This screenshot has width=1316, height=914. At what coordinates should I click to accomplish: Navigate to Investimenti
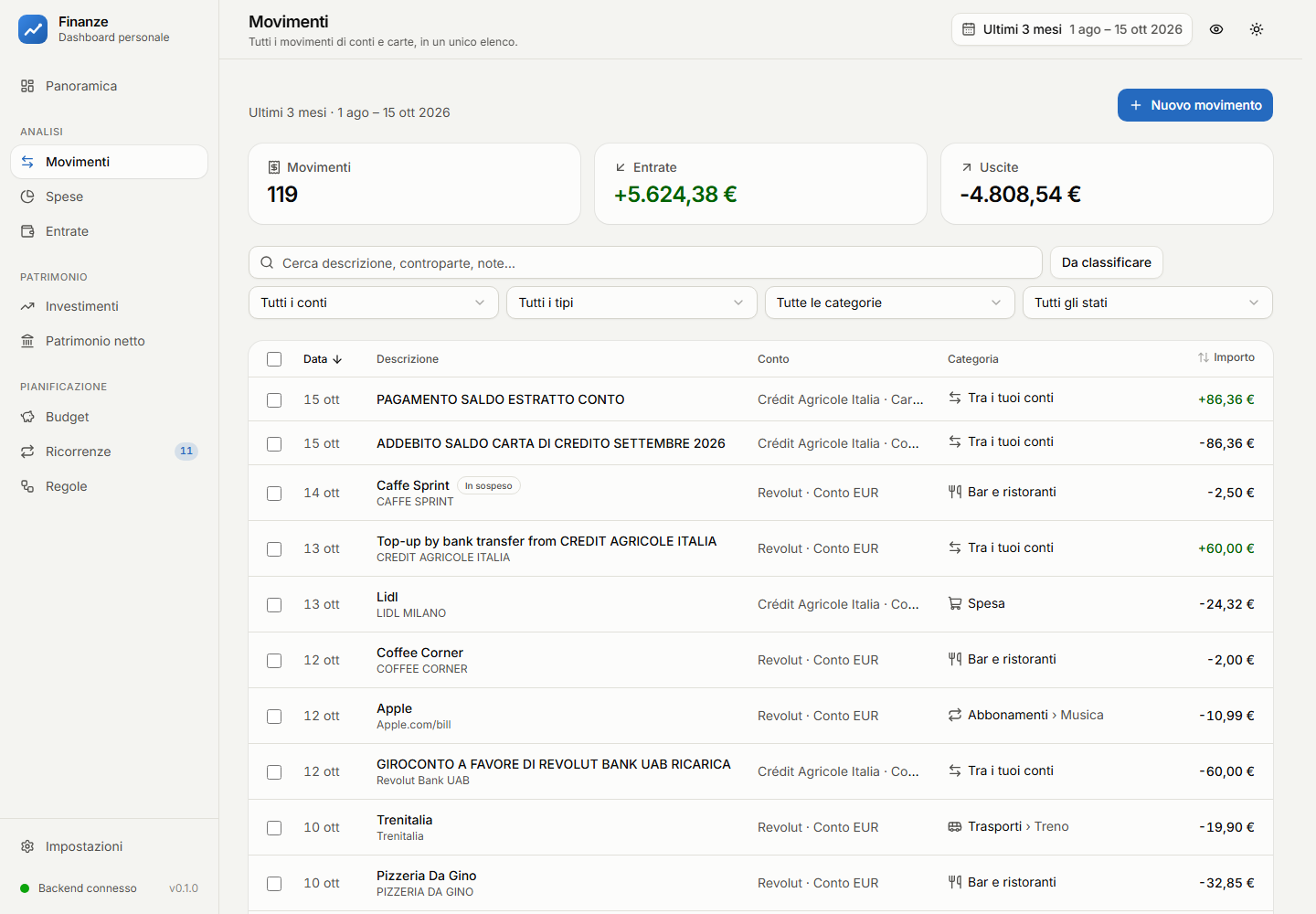(x=110, y=306)
